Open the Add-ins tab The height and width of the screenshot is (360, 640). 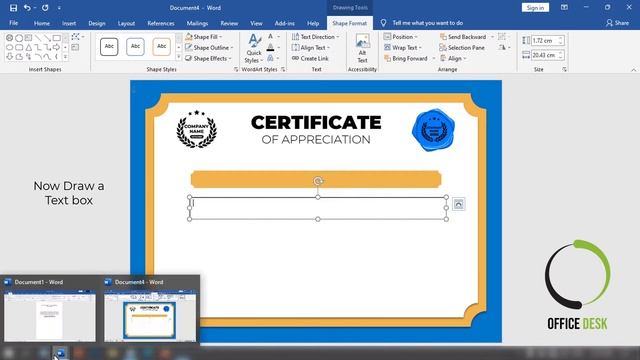(284, 23)
